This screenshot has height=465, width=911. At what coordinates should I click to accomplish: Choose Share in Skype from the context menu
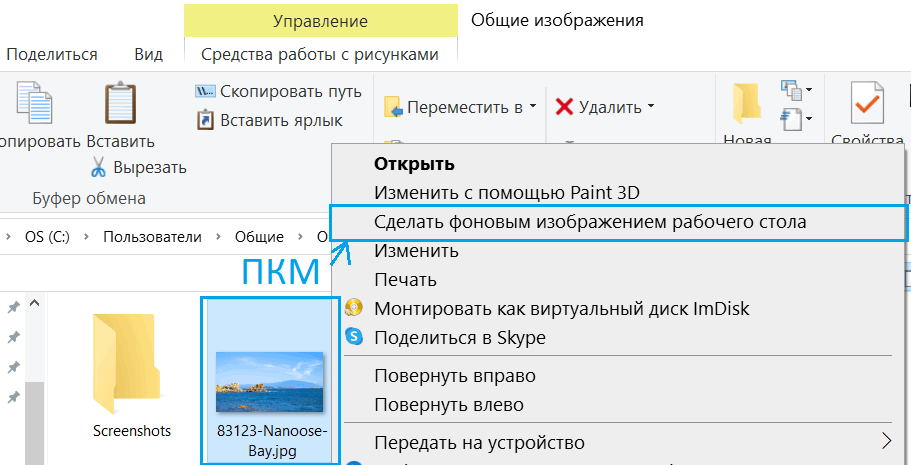pos(460,337)
